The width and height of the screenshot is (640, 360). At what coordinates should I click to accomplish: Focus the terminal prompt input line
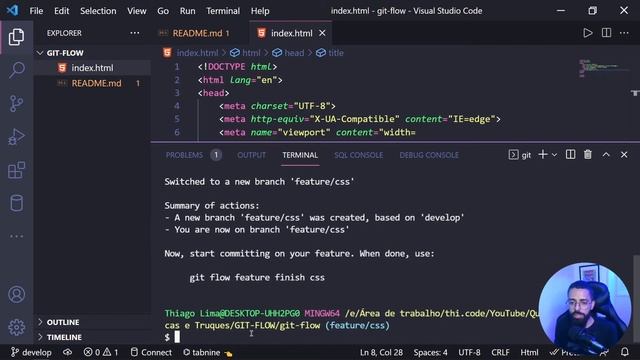pos(351,337)
